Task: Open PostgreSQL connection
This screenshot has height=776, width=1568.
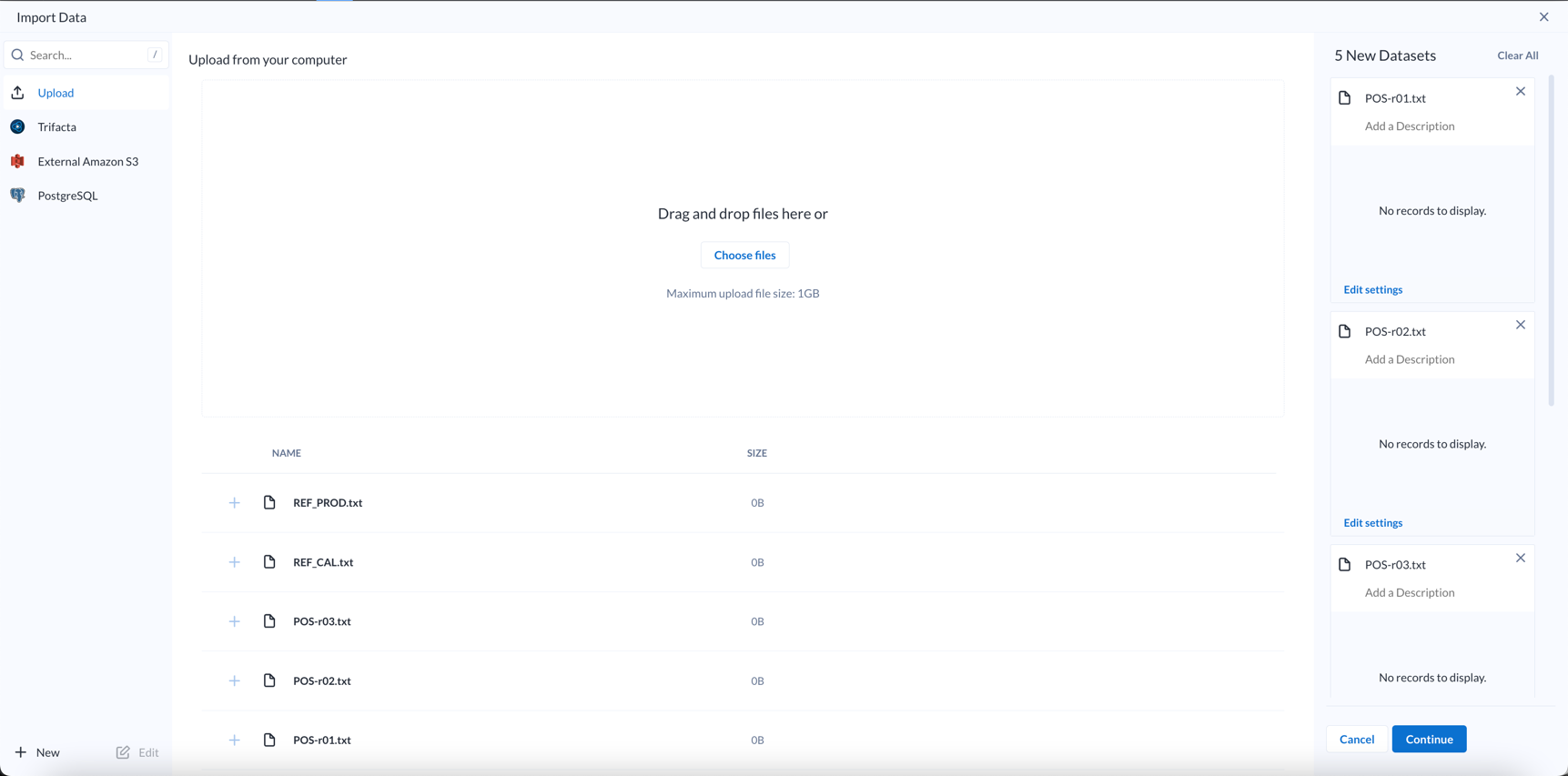Action: pos(86,196)
